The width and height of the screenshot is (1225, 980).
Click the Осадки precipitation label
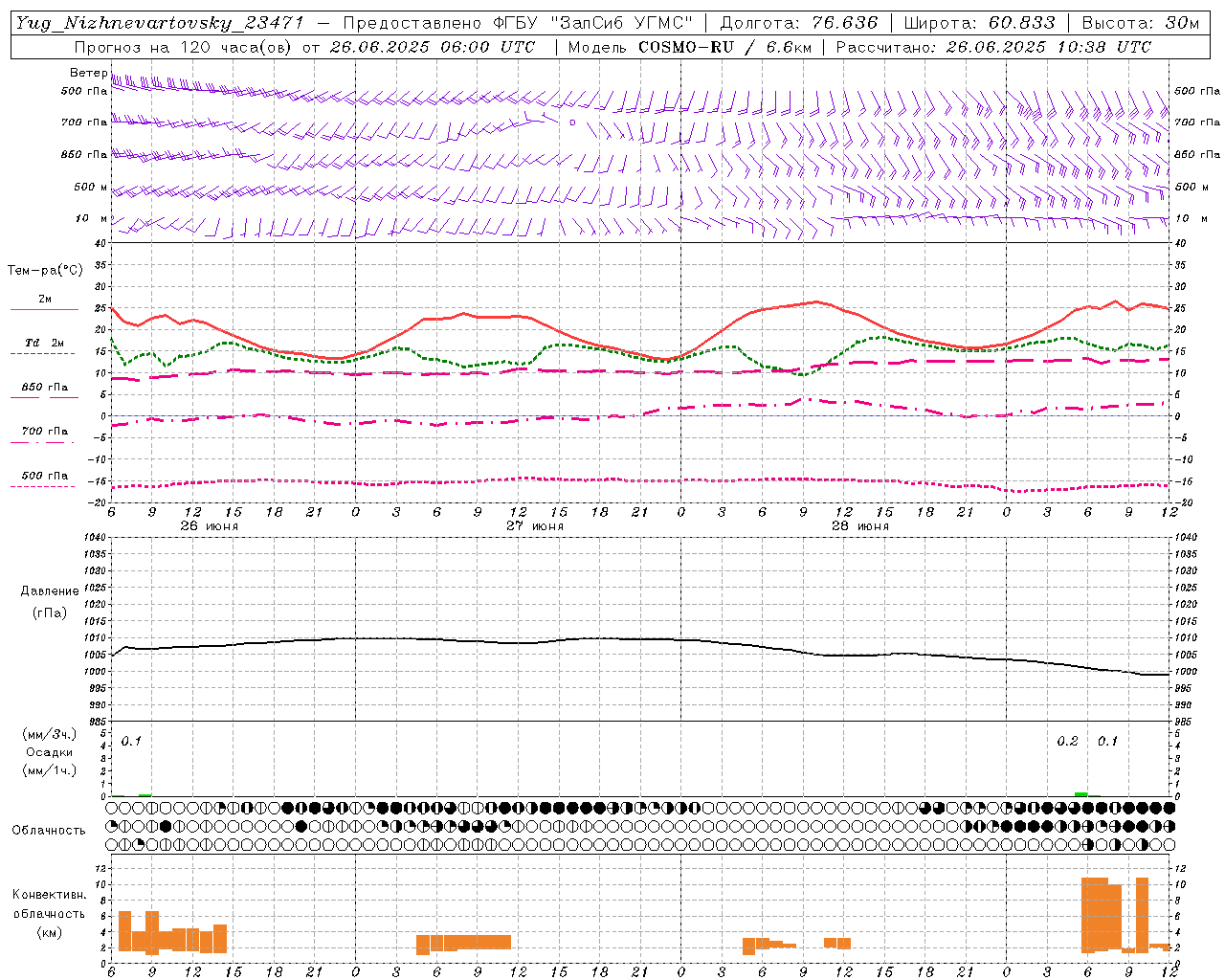tap(50, 752)
